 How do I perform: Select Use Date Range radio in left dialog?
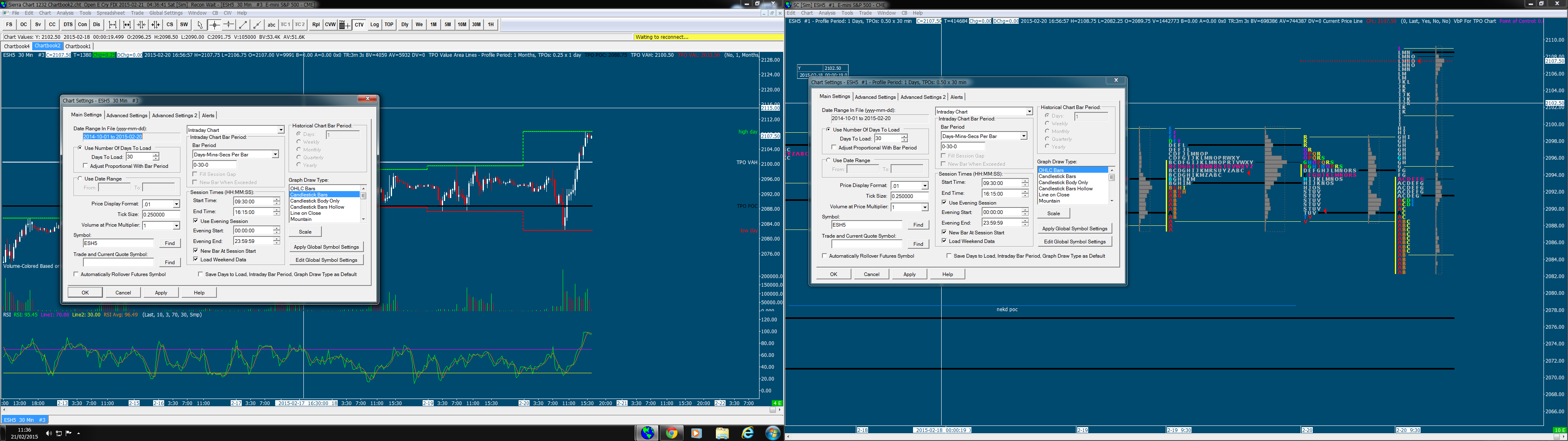coord(80,178)
